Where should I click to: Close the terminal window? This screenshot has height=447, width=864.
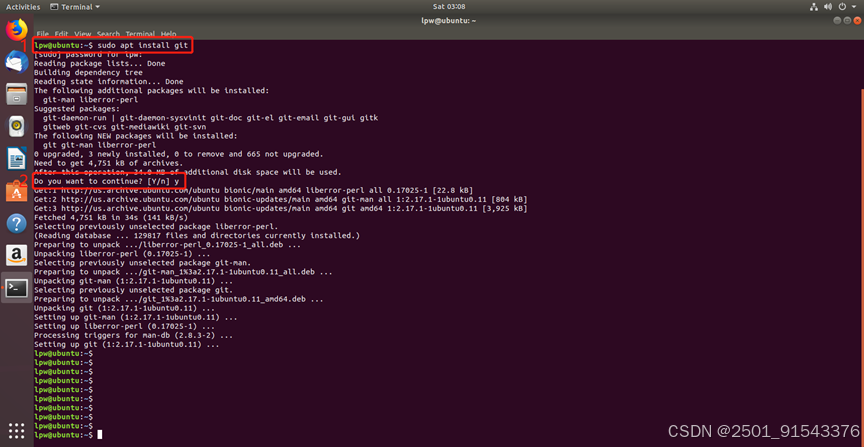pos(857,20)
